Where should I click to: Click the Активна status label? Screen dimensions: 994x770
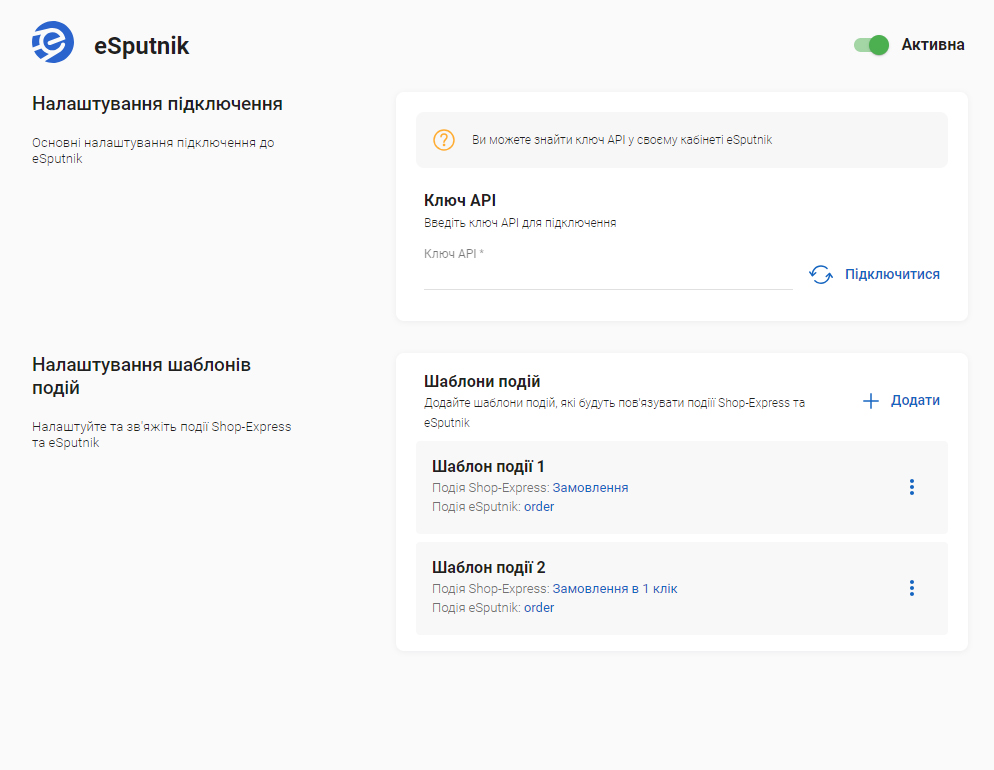933,45
